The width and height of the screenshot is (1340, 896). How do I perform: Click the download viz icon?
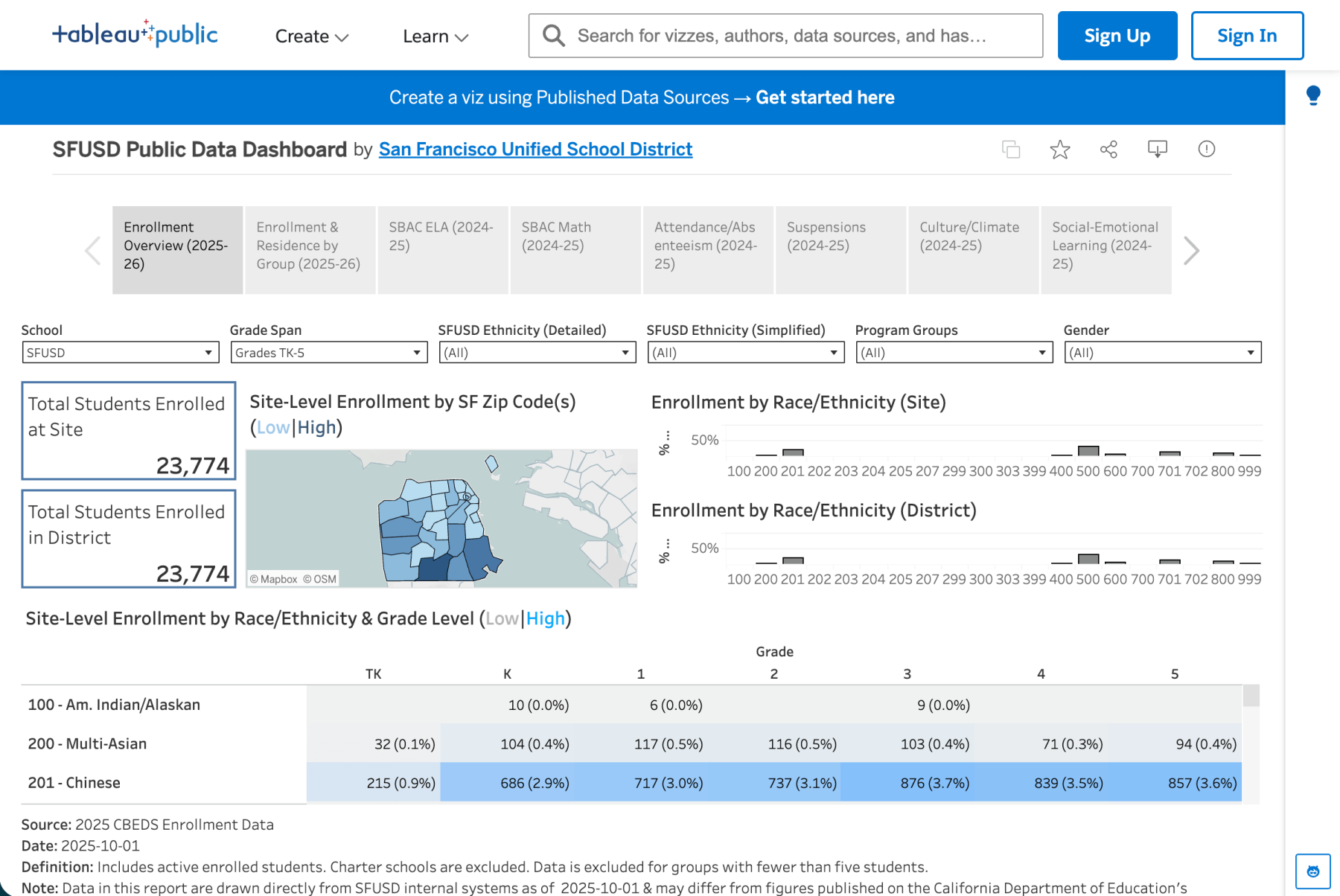[x=1158, y=150]
